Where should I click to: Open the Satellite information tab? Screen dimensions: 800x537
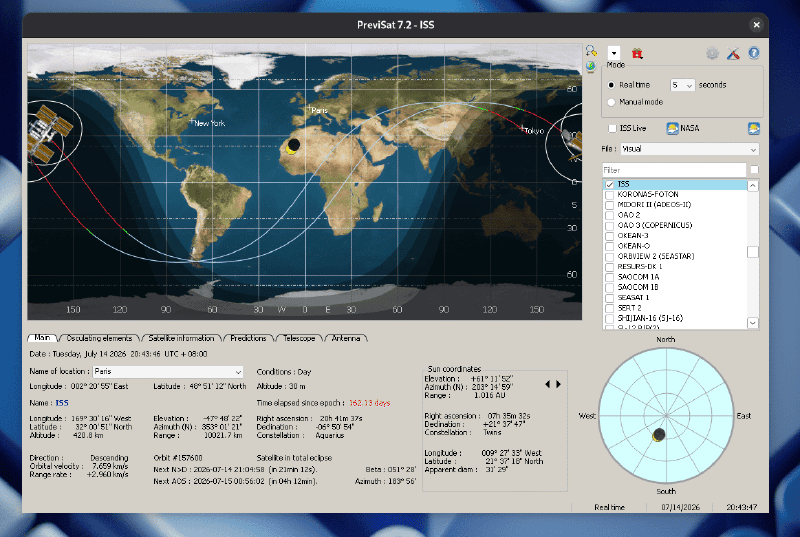(x=181, y=338)
